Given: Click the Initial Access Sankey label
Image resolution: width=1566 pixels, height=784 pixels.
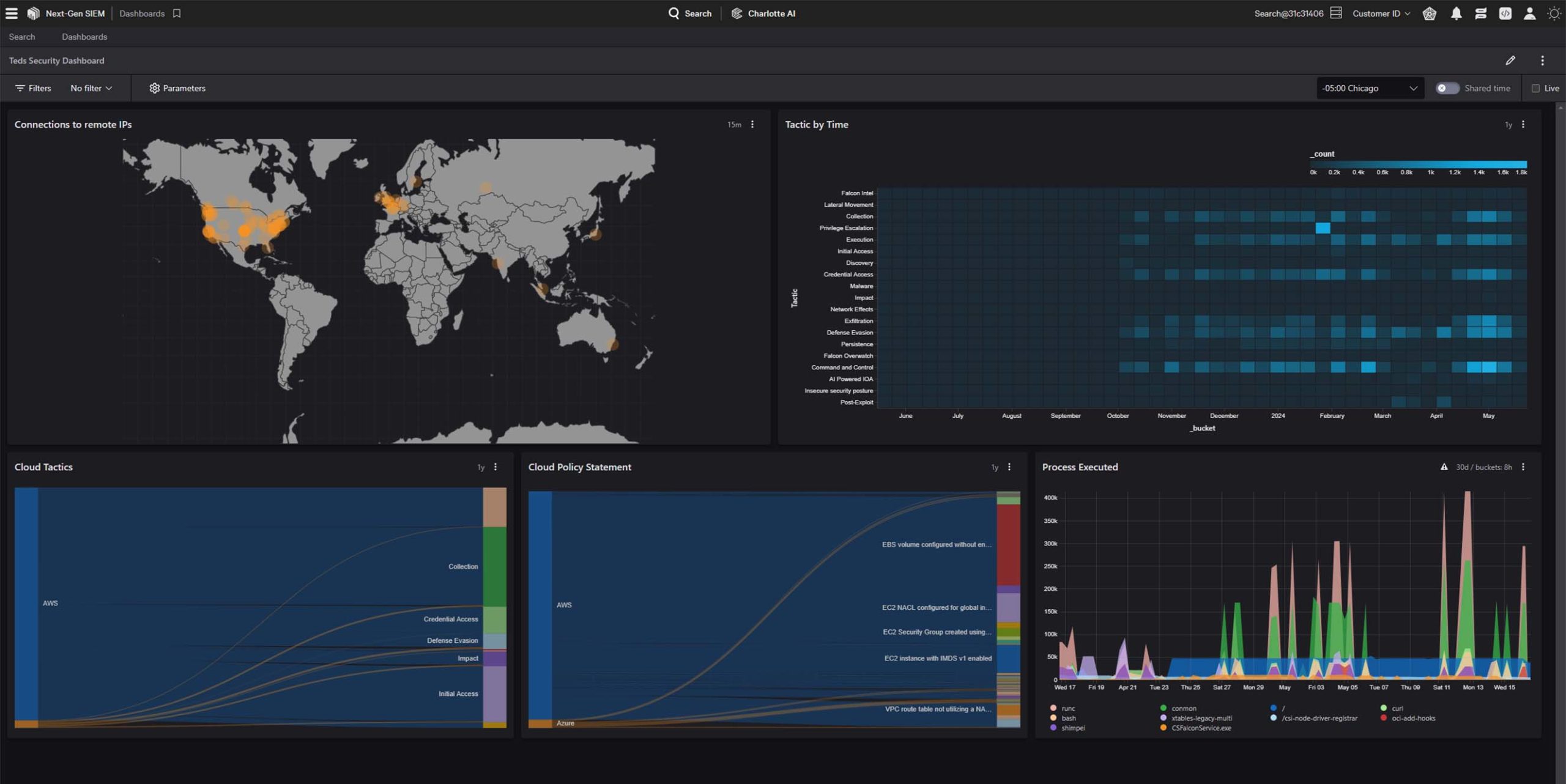Looking at the screenshot, I should coord(458,693).
